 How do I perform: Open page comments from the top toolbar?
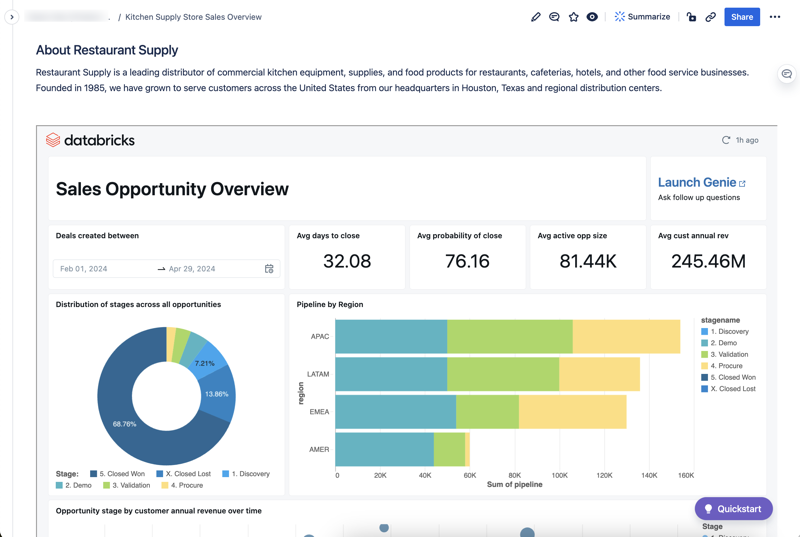click(554, 17)
